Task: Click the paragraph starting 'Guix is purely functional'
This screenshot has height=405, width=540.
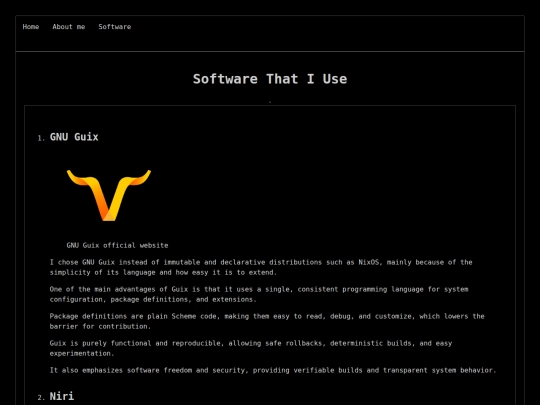Action: pyautogui.click(x=251, y=348)
